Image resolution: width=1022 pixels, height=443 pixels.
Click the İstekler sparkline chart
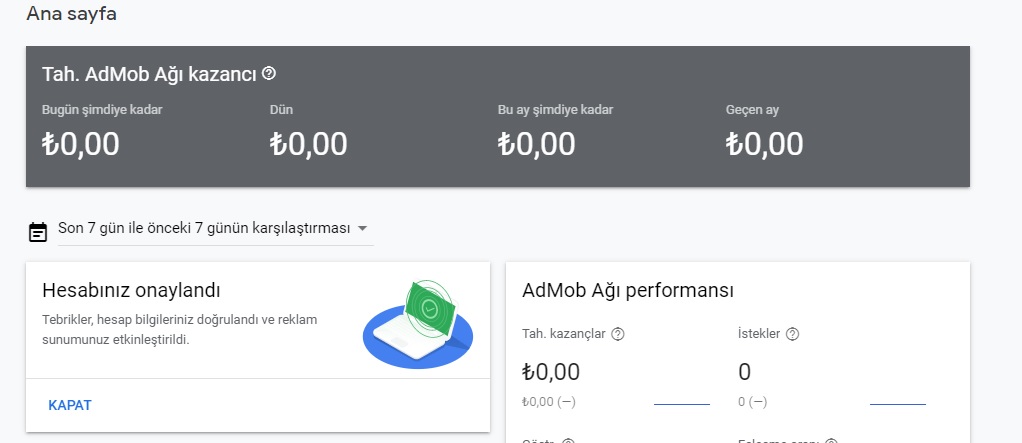click(898, 404)
